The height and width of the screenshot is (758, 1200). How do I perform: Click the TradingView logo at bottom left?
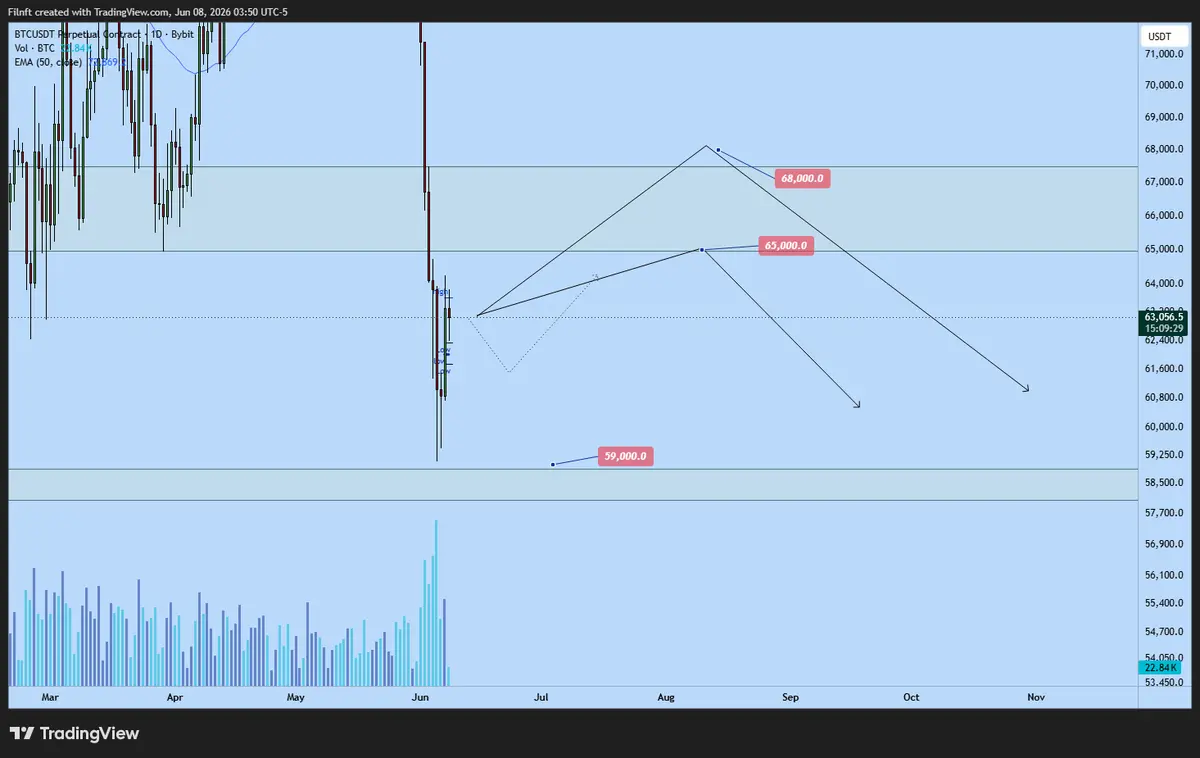tap(74, 734)
